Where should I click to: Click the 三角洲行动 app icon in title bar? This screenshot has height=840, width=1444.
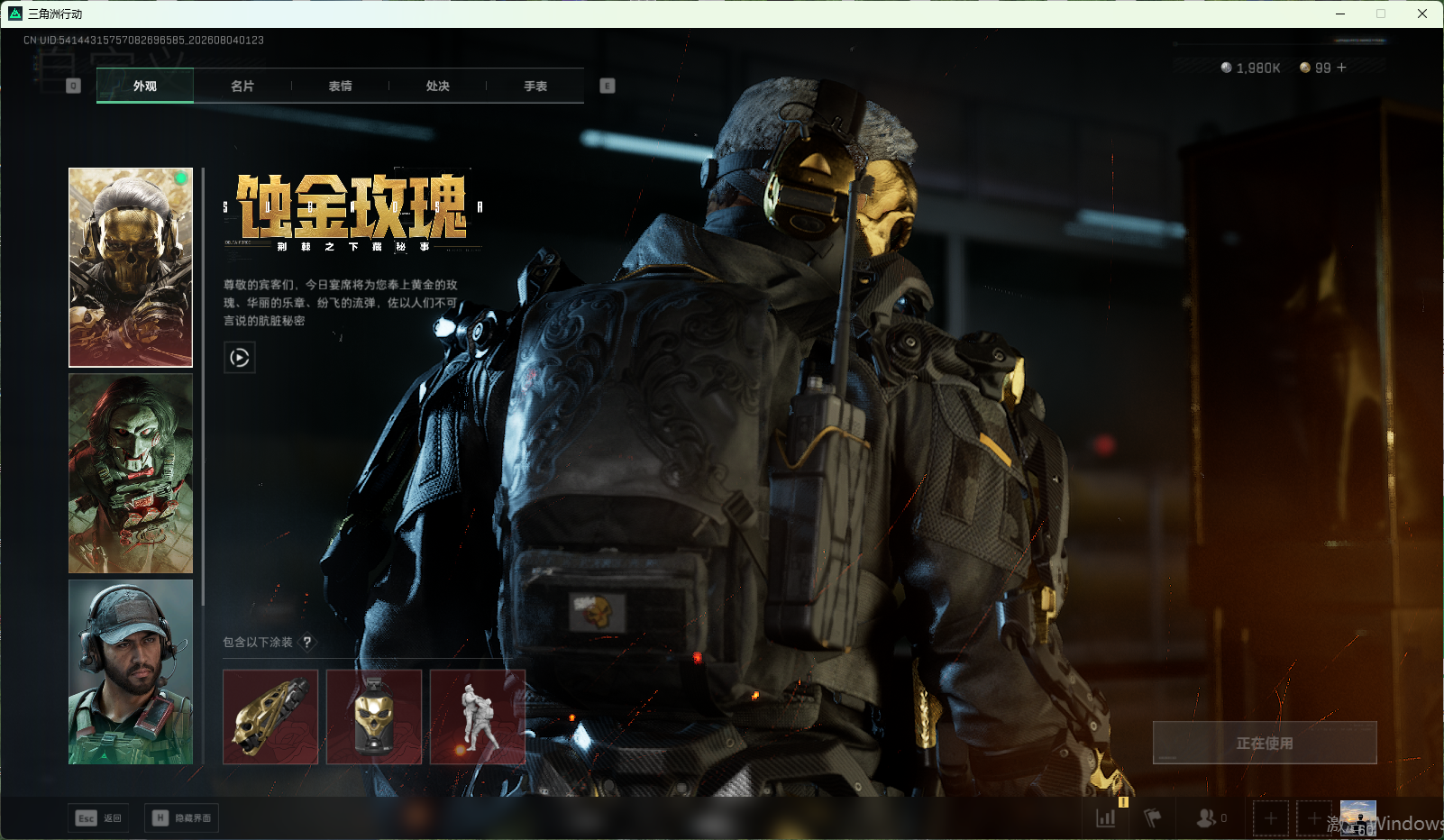point(15,14)
